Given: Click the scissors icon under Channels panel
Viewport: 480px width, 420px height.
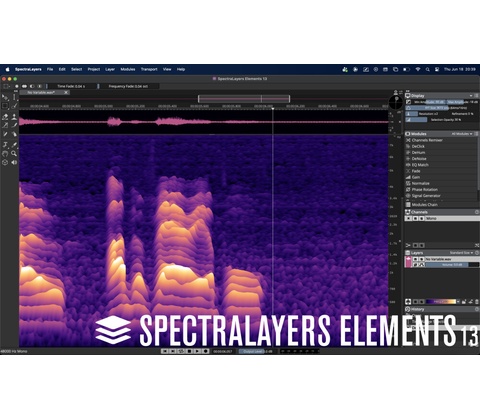Looking at the screenshot, I should [x=408, y=245].
